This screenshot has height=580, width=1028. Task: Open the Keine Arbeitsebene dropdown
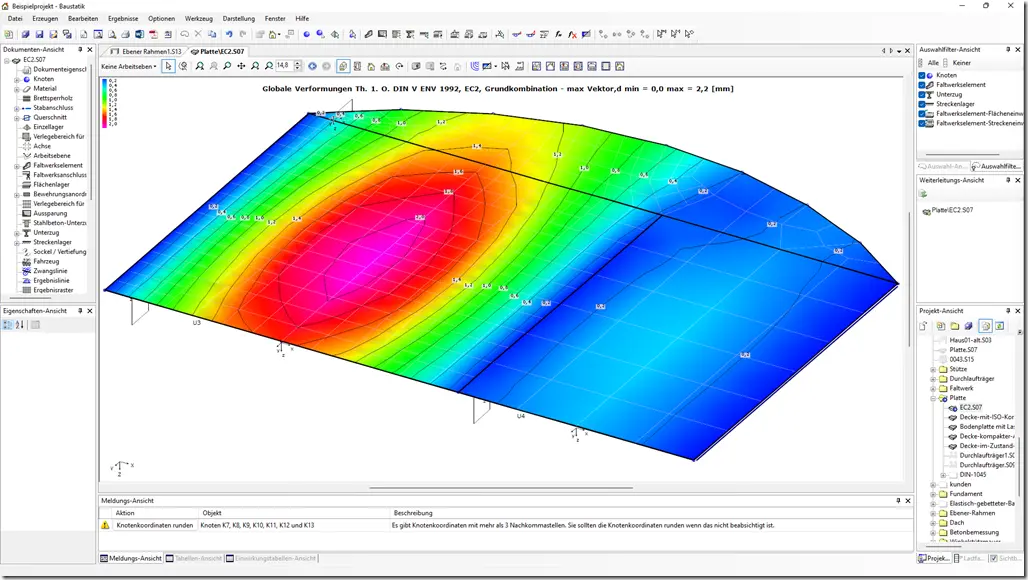tap(129, 66)
